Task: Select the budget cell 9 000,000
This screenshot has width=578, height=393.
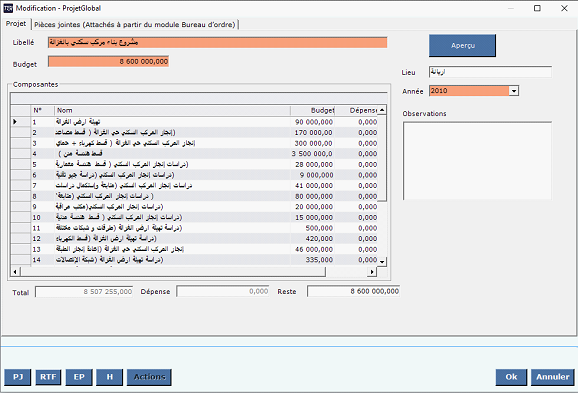Action: coord(313,175)
